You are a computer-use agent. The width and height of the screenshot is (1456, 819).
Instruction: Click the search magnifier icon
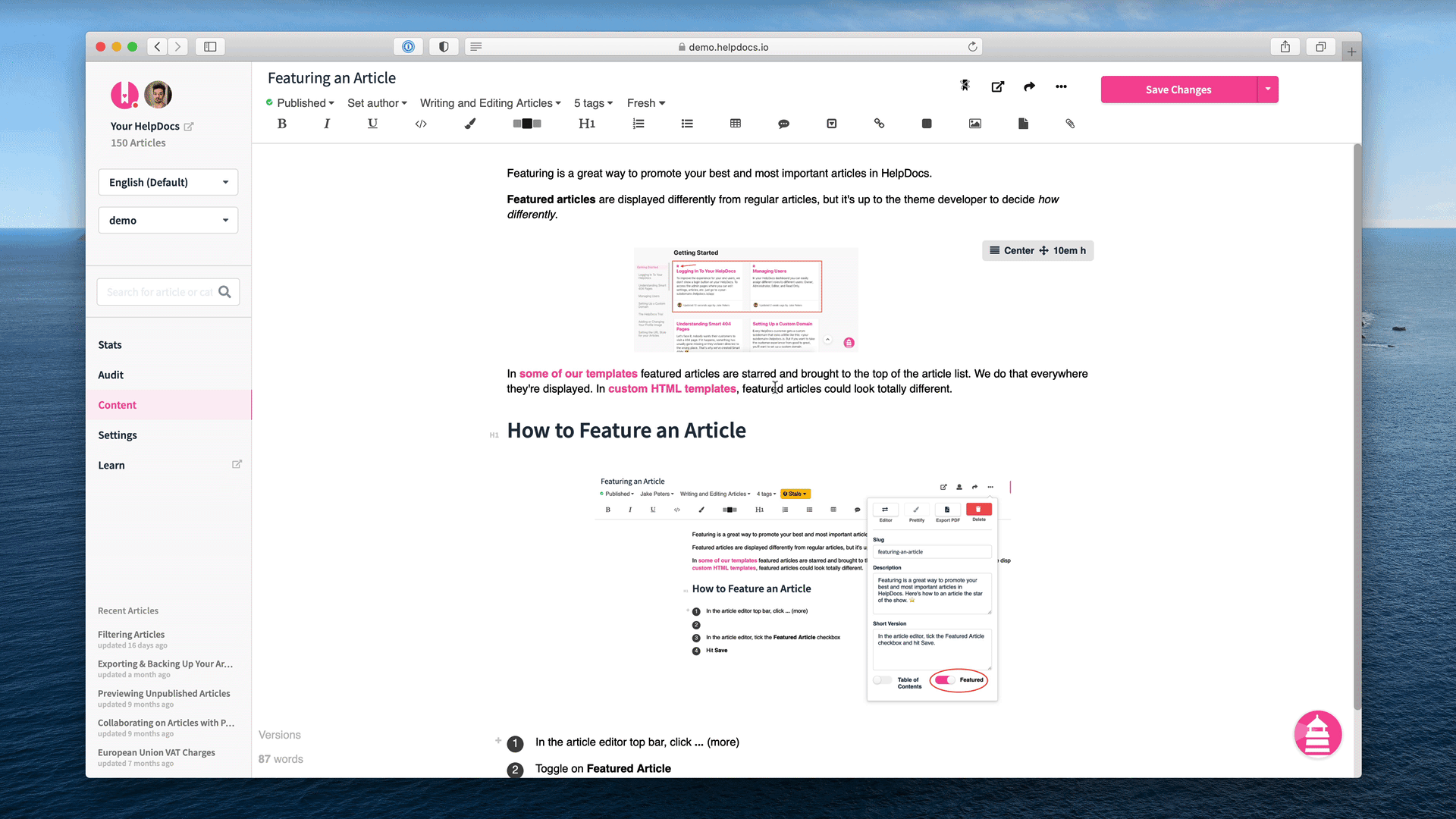coord(224,292)
